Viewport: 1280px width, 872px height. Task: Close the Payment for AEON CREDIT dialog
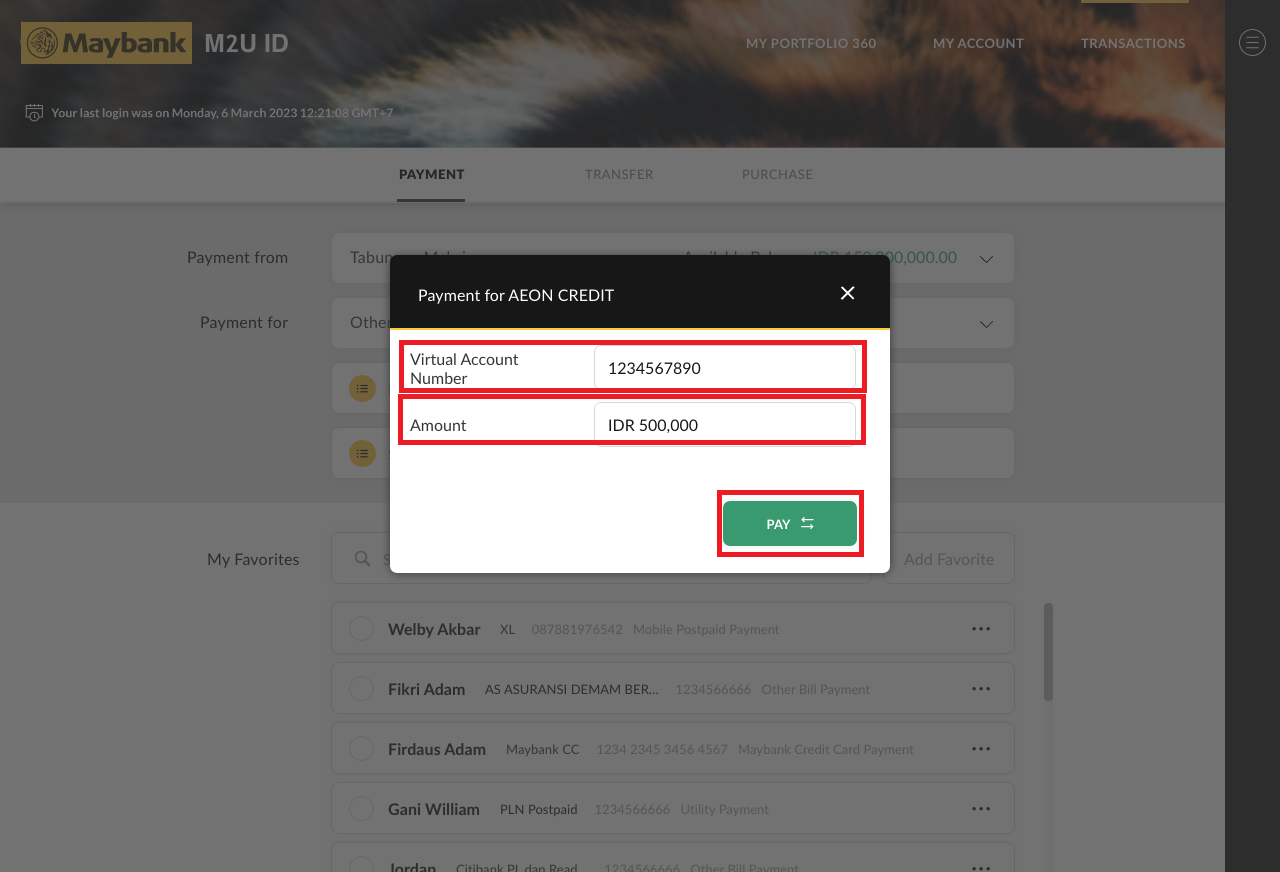847,293
